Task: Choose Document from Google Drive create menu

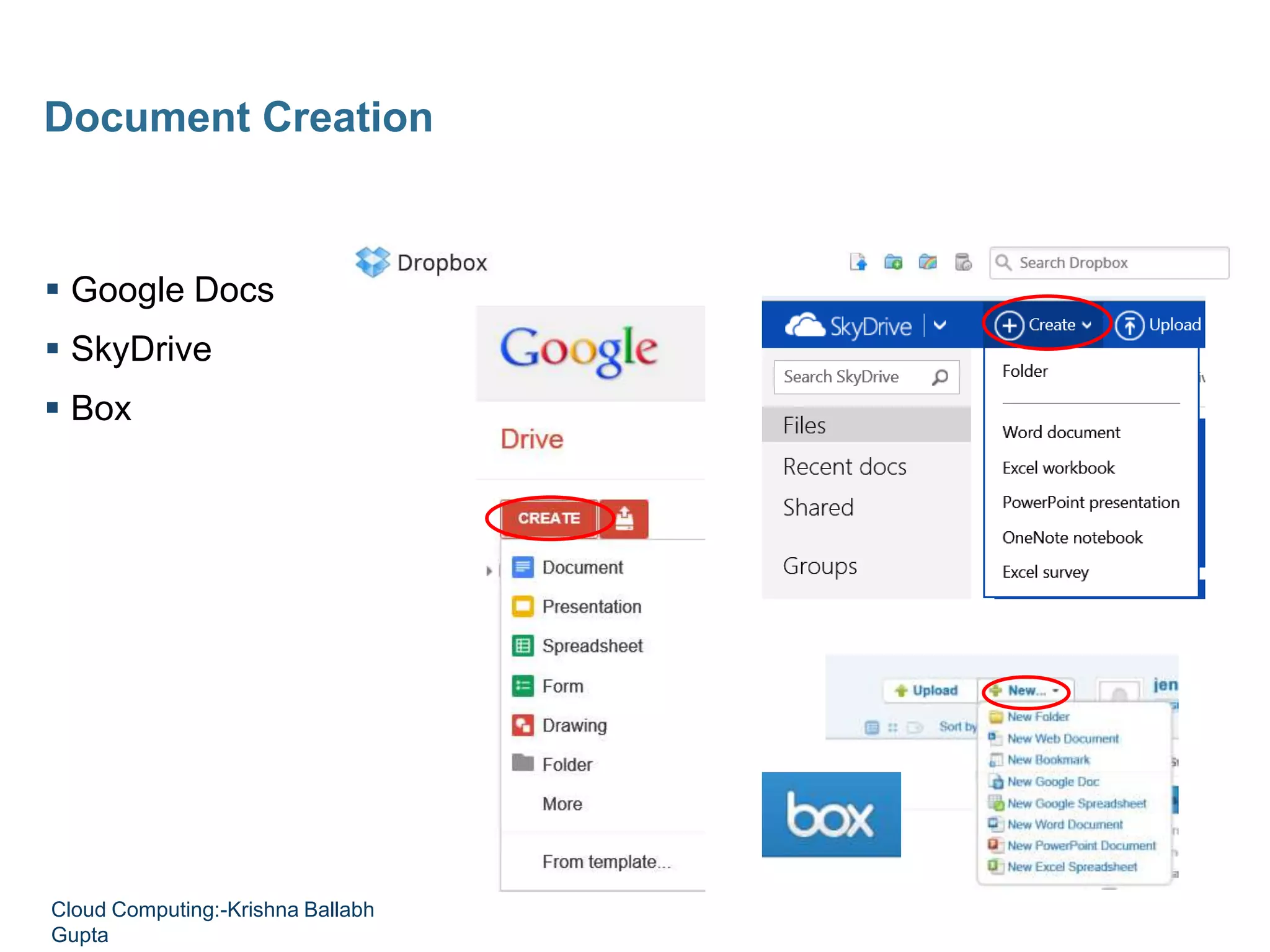Action: point(582,567)
